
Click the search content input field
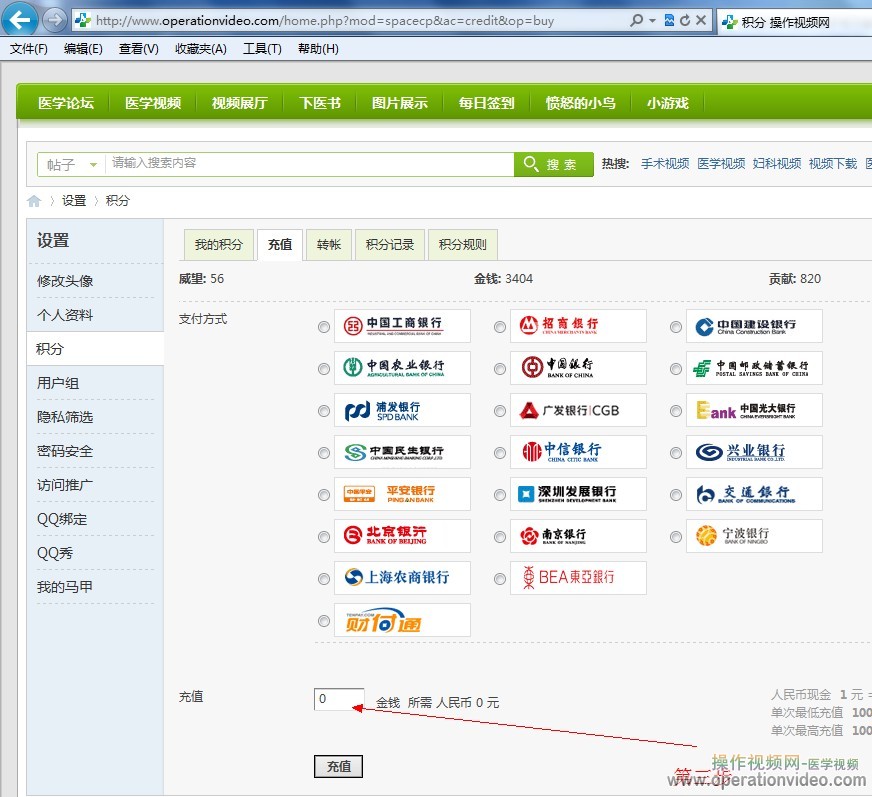pyautogui.click(x=309, y=164)
